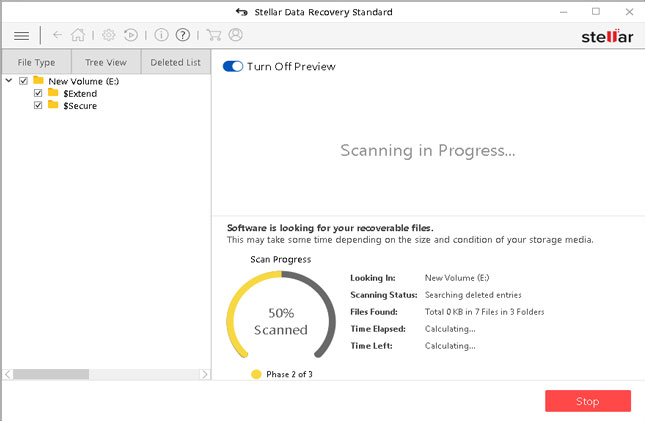
Task: Click the '50% Scanned' text
Action: pyautogui.click(x=281, y=321)
